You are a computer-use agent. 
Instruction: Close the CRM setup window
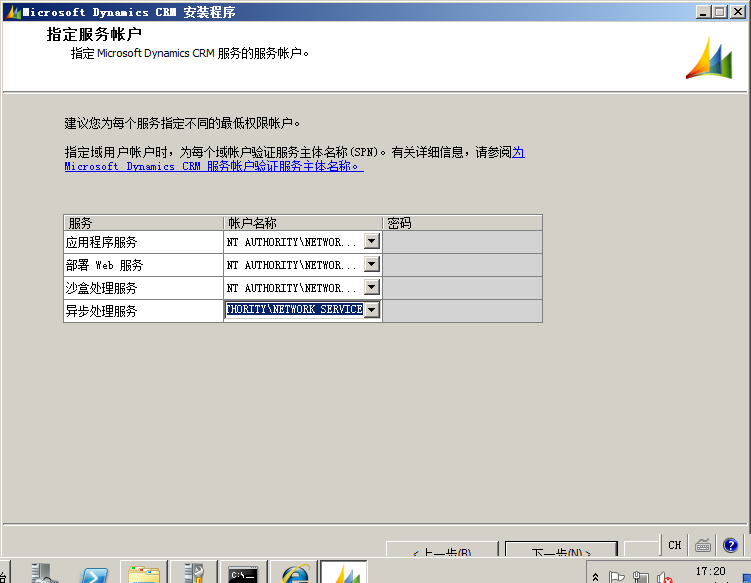738,12
